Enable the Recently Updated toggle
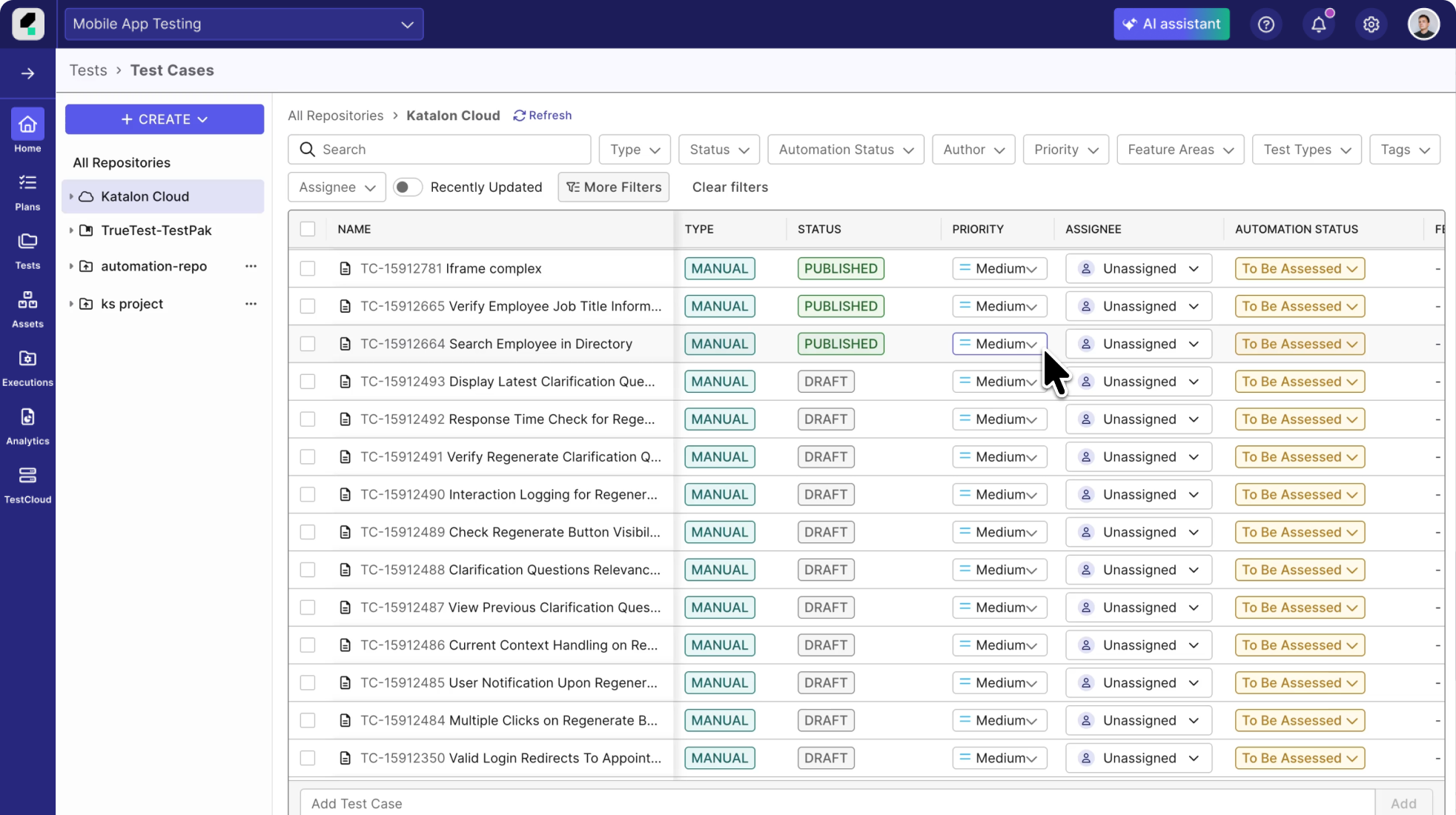The height and width of the screenshot is (815, 1456). tap(407, 187)
